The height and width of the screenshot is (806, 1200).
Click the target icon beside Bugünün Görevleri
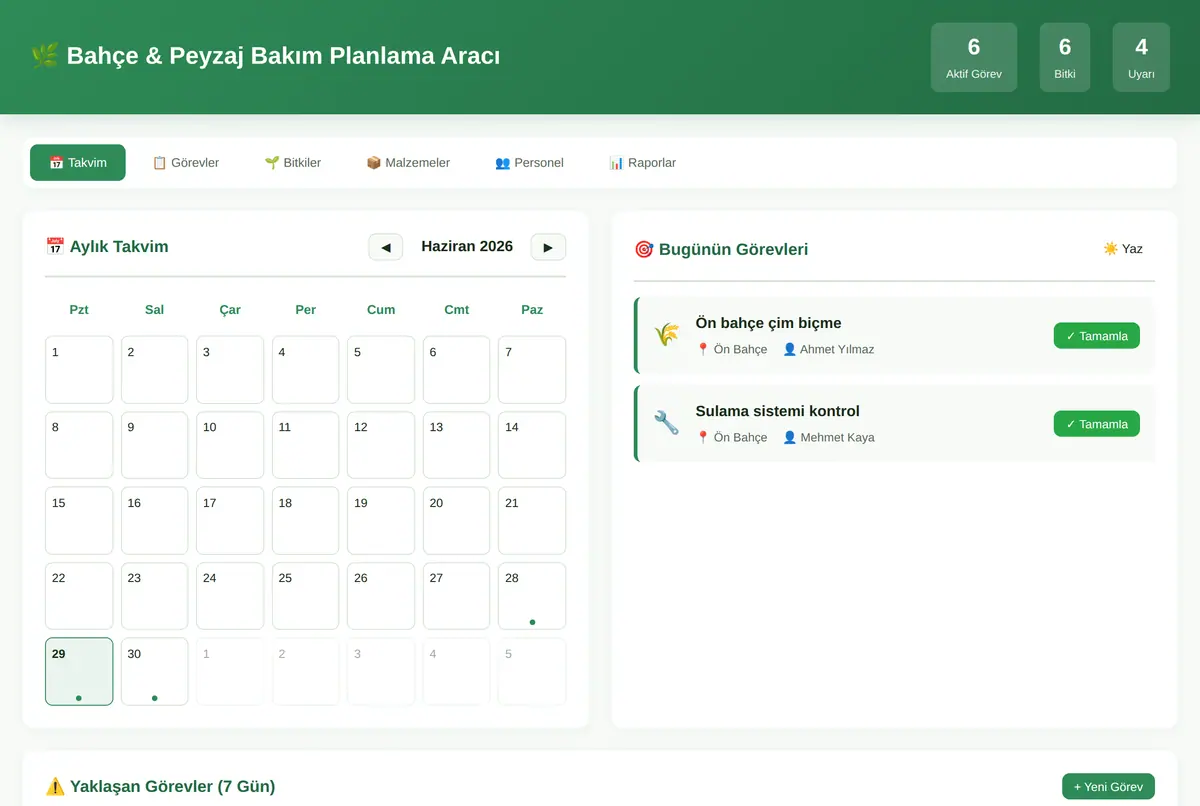[x=644, y=249]
